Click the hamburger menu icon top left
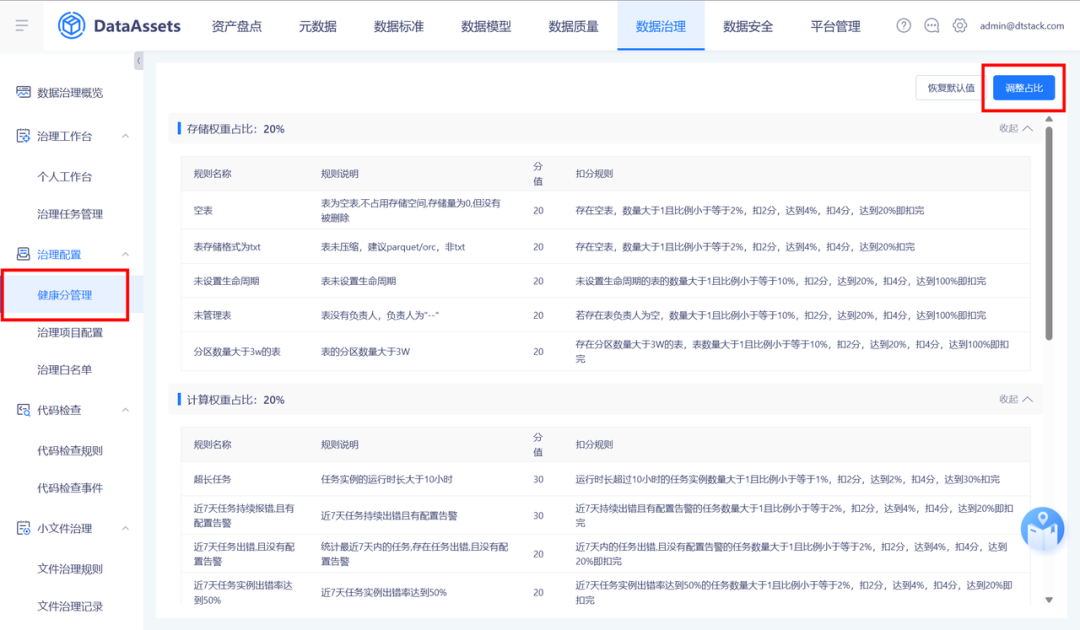The image size is (1080, 630). (21, 26)
